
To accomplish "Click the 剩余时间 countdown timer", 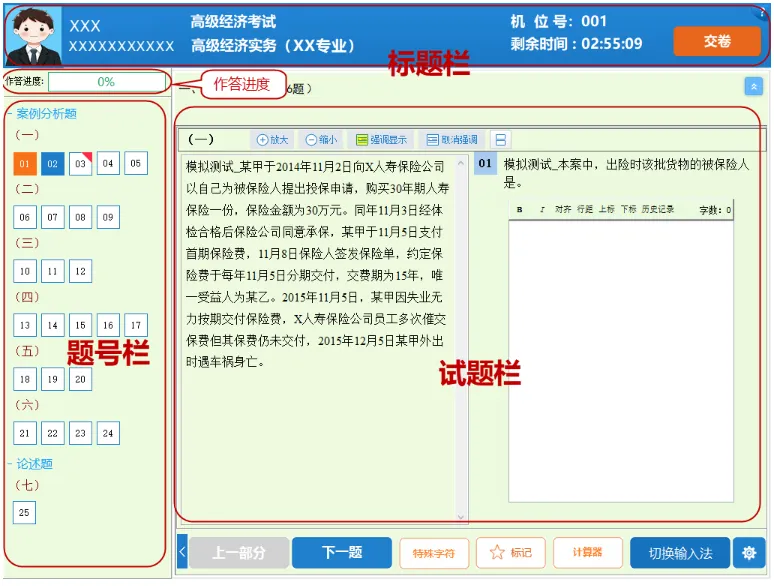I will click(576, 43).
